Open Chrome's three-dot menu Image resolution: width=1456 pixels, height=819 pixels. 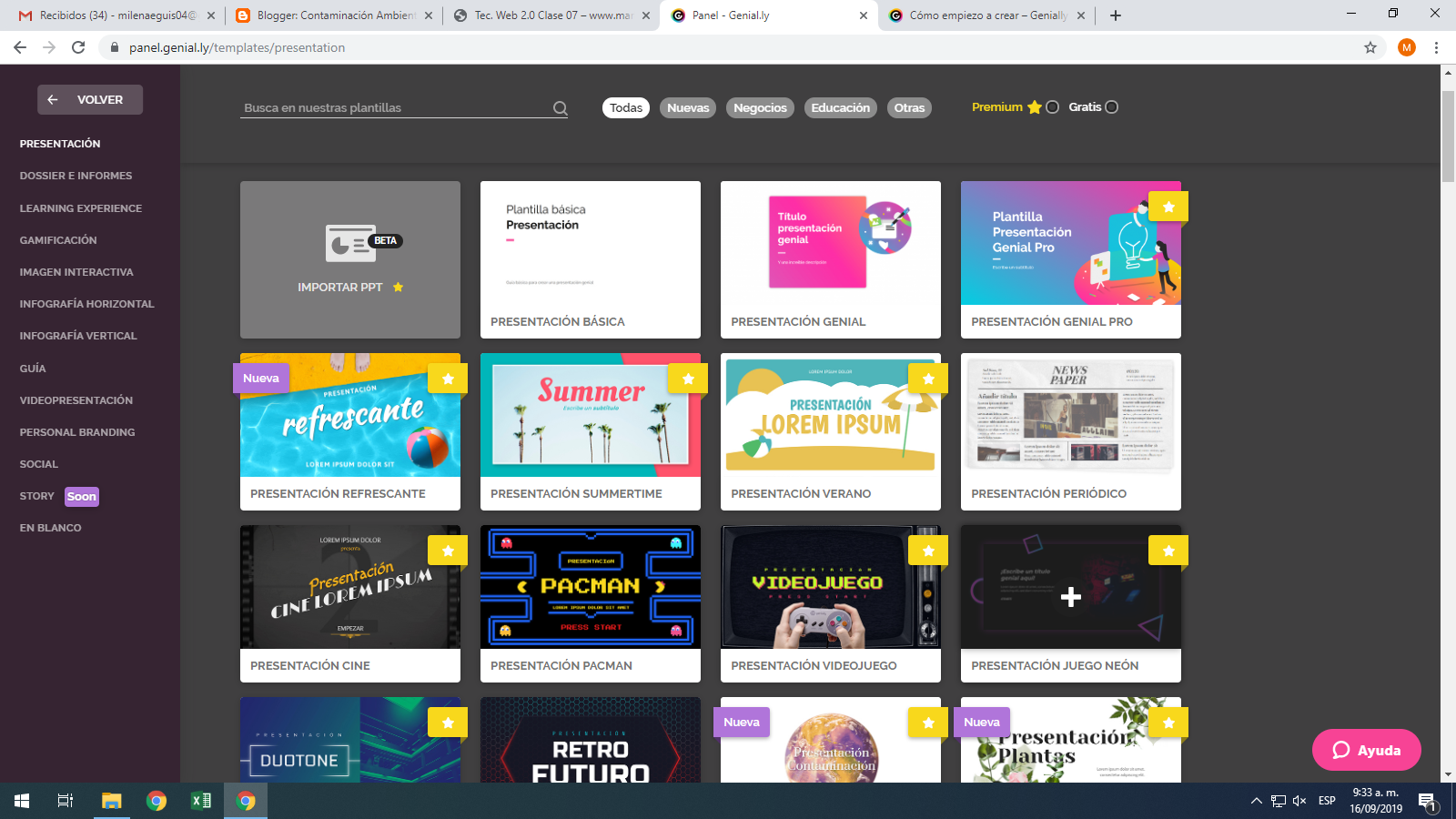1437,47
